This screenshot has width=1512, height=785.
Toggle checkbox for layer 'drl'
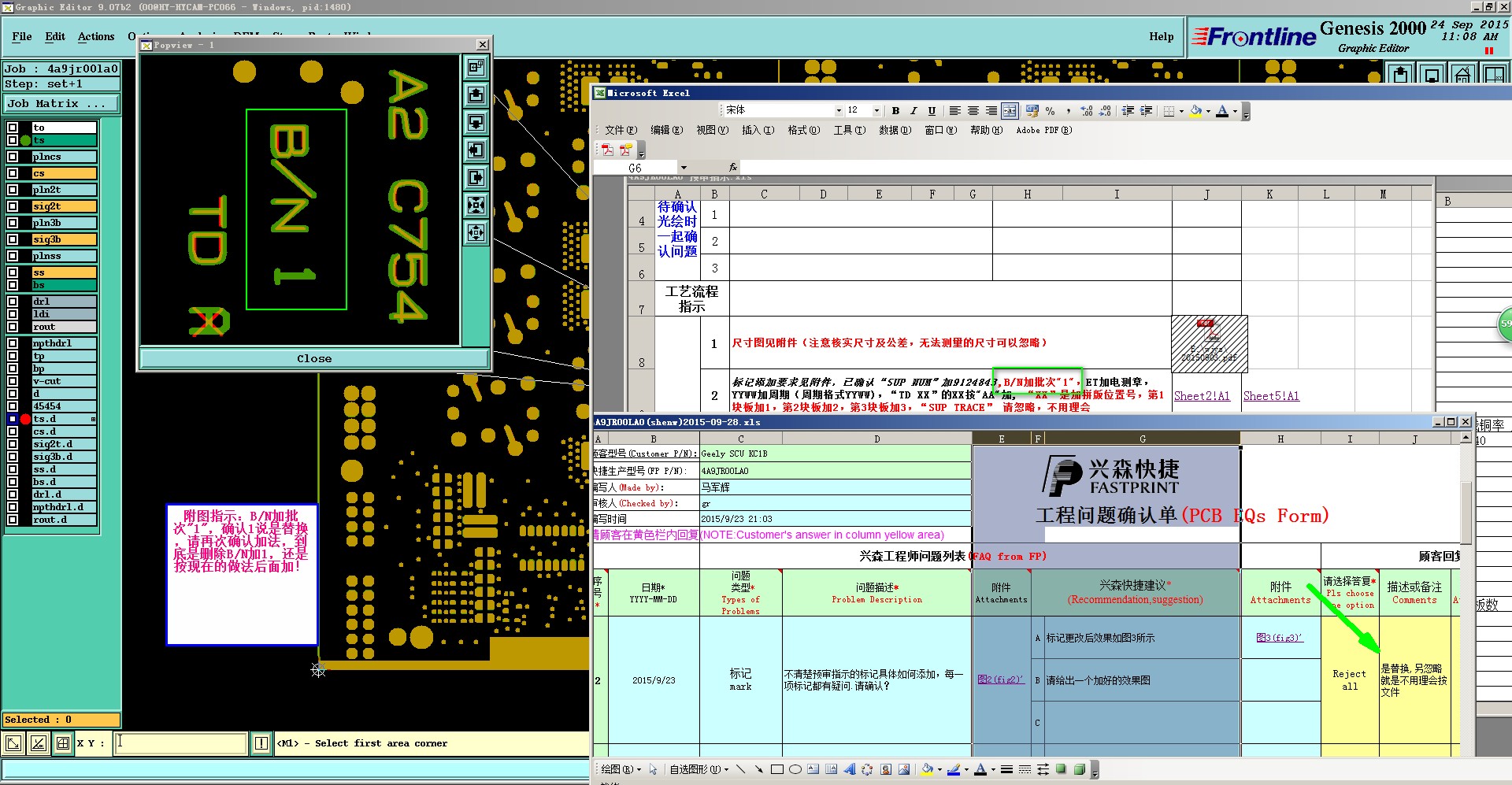click(13, 302)
